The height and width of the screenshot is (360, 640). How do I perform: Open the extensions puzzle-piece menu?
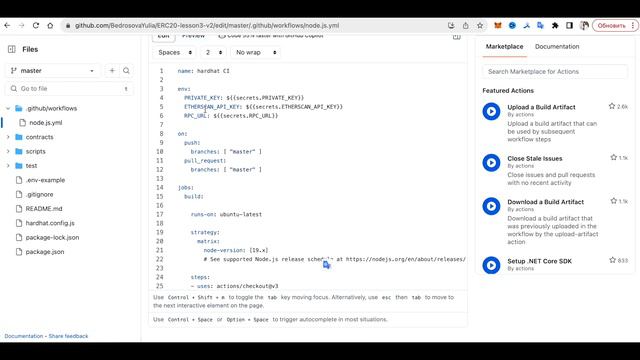(555, 25)
